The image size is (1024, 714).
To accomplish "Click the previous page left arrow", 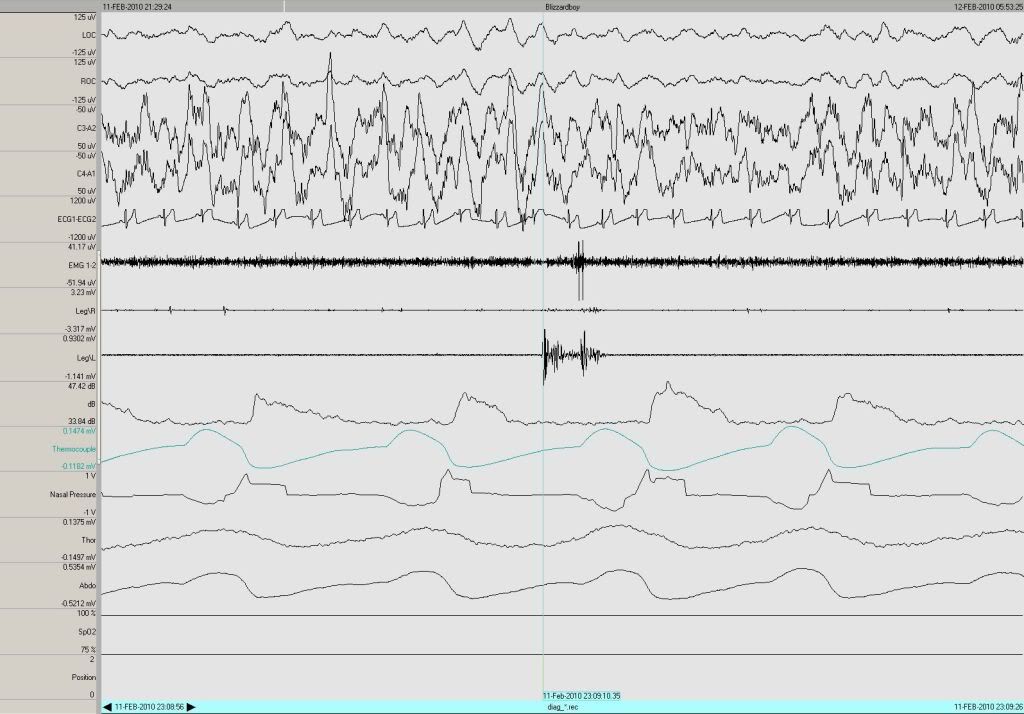I will coord(108,707).
